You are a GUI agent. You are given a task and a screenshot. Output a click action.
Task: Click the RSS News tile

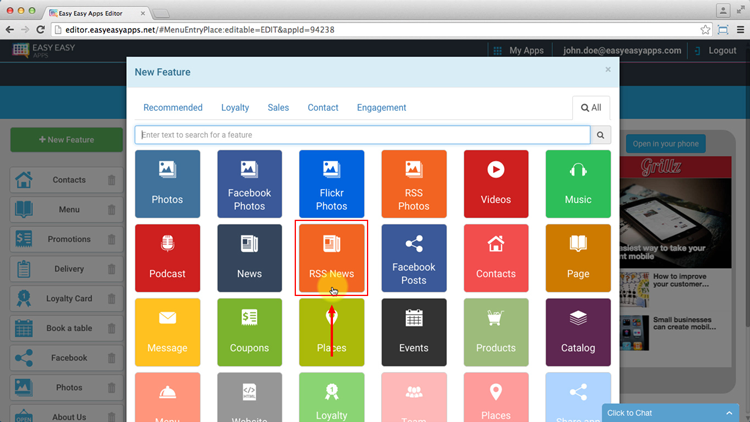pyautogui.click(x=331, y=258)
